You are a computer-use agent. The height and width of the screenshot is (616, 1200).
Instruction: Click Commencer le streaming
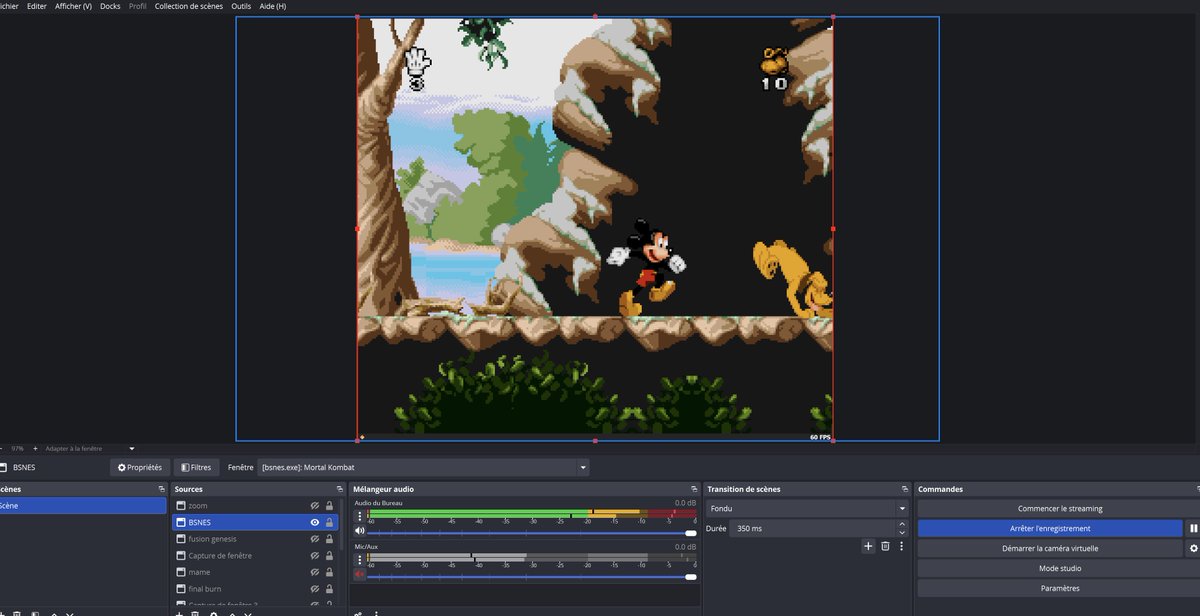tap(1057, 509)
